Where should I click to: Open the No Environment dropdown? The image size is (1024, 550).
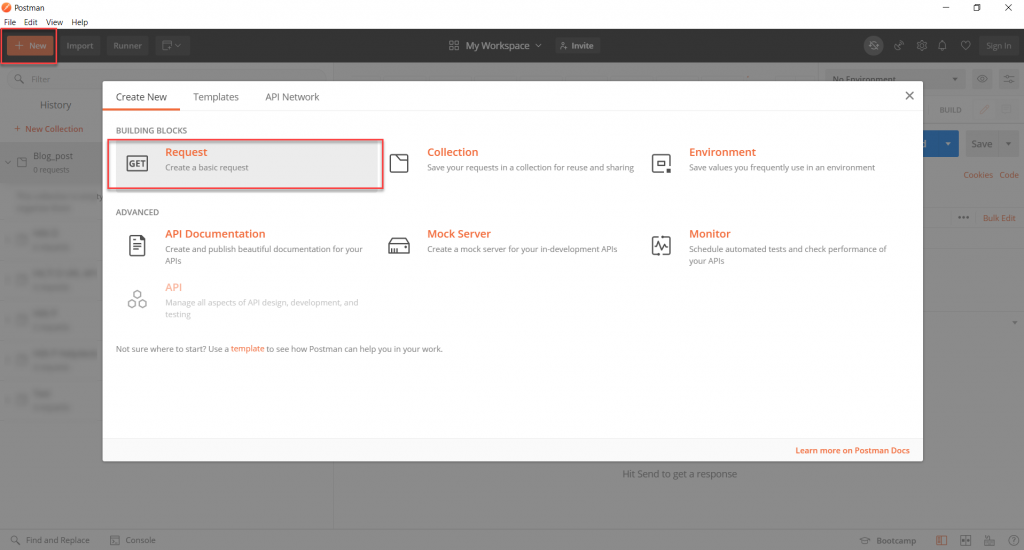point(895,79)
